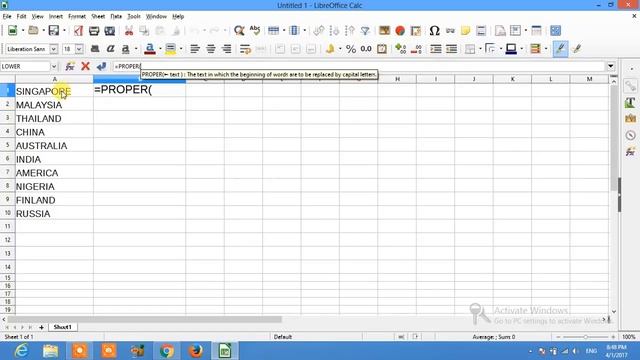Open the Data menu

pyautogui.click(x=116, y=16)
